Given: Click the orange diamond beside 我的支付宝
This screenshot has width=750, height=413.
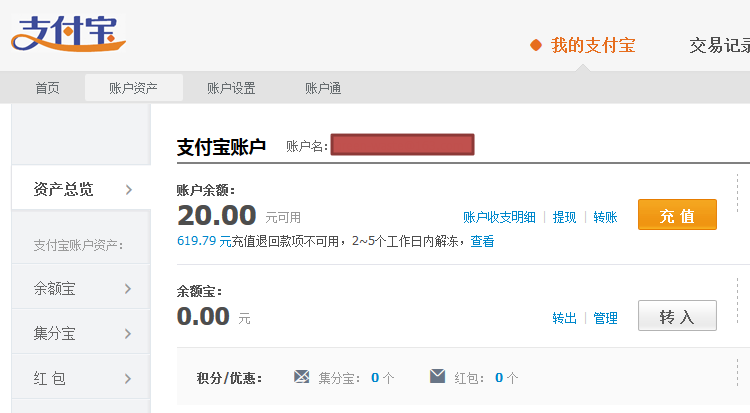Looking at the screenshot, I should [536, 46].
